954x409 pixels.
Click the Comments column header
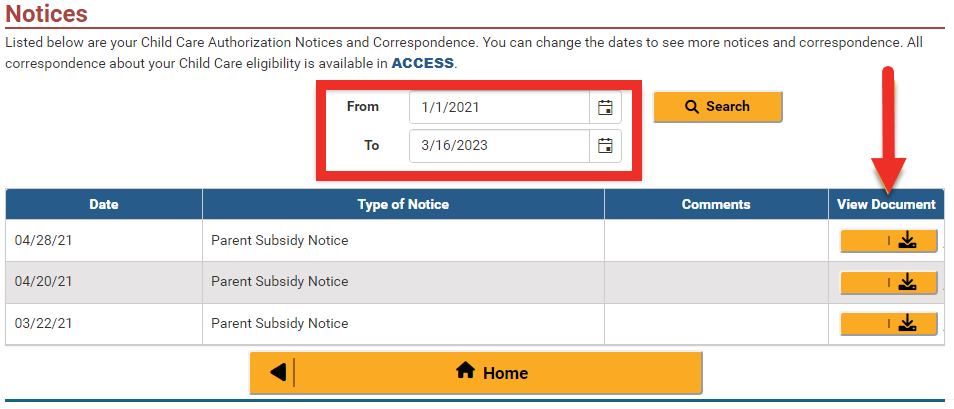coord(716,205)
